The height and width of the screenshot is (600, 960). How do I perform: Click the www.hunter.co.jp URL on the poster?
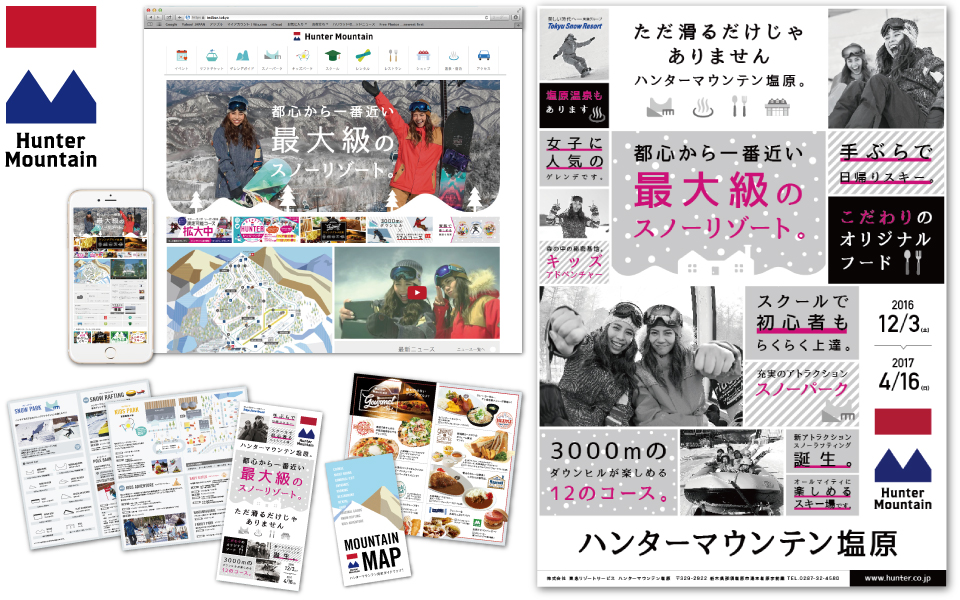pyautogui.click(x=898, y=578)
